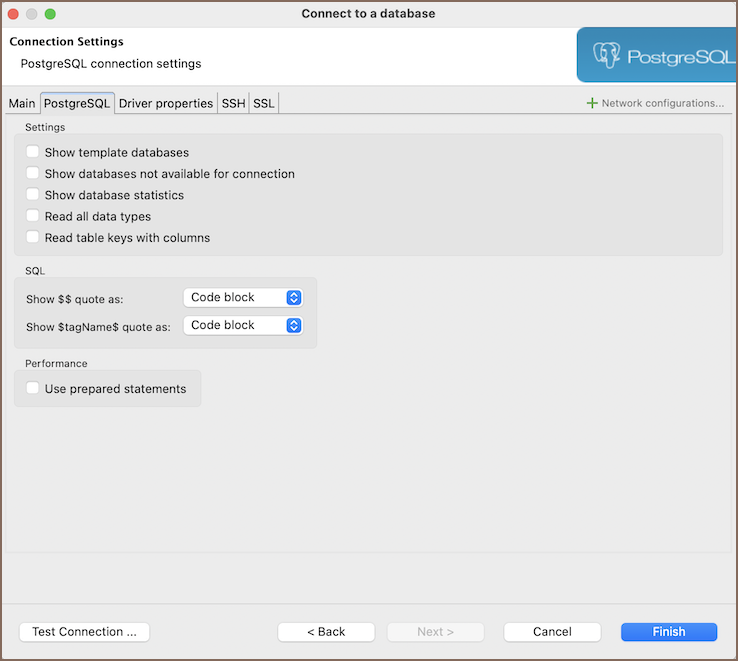This screenshot has width=738, height=661.
Task: Toggle Read table keys with columns
Action: tap(33, 238)
